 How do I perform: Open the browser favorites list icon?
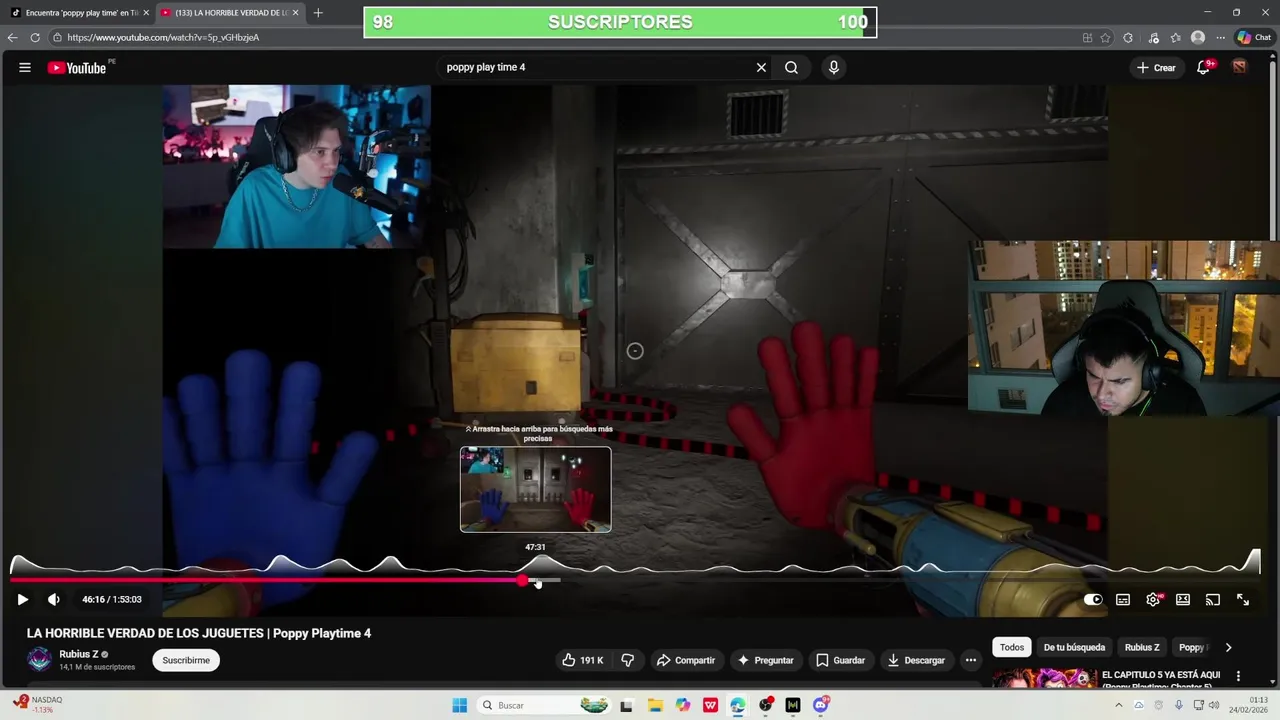[x=1175, y=37]
